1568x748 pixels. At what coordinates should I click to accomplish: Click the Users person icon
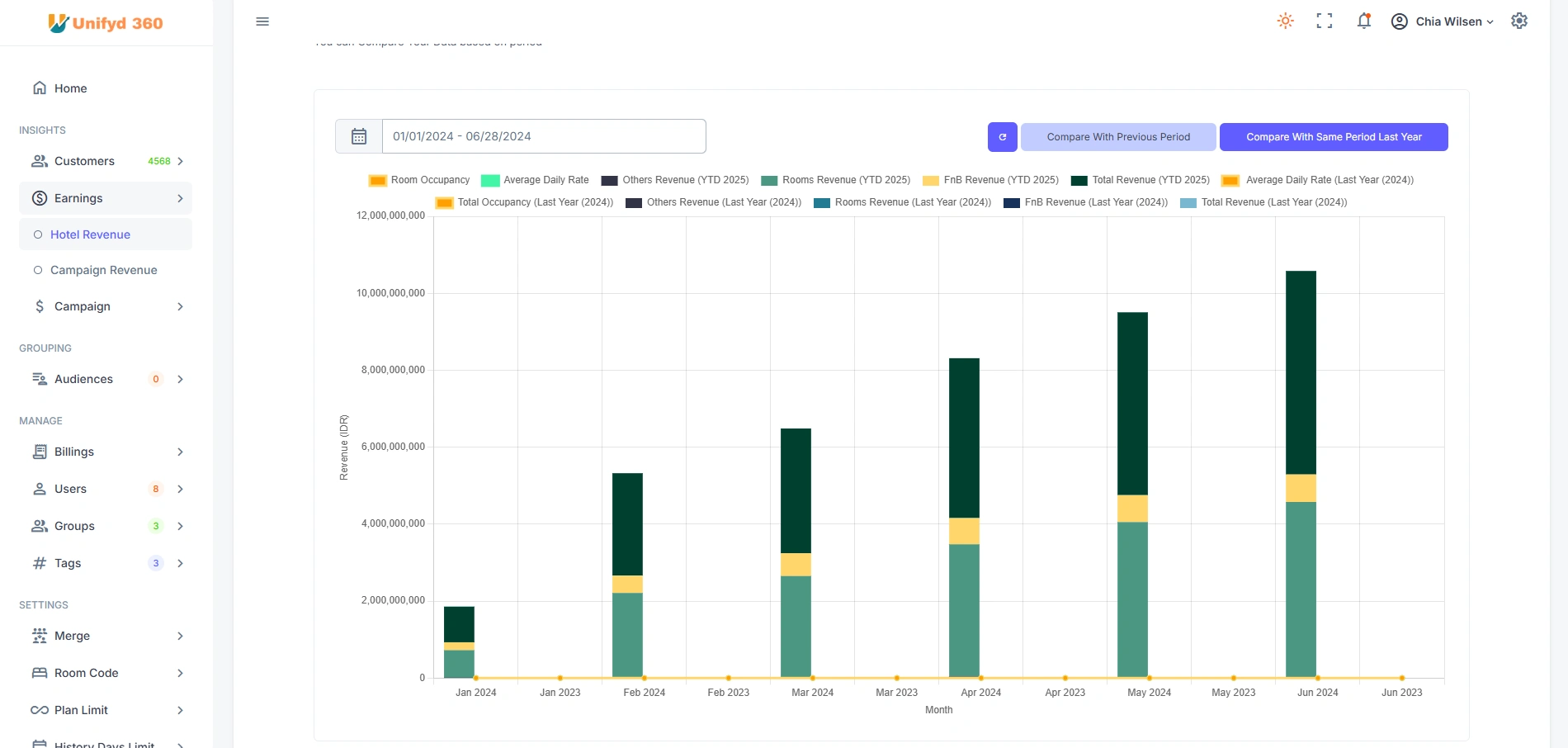pos(40,489)
